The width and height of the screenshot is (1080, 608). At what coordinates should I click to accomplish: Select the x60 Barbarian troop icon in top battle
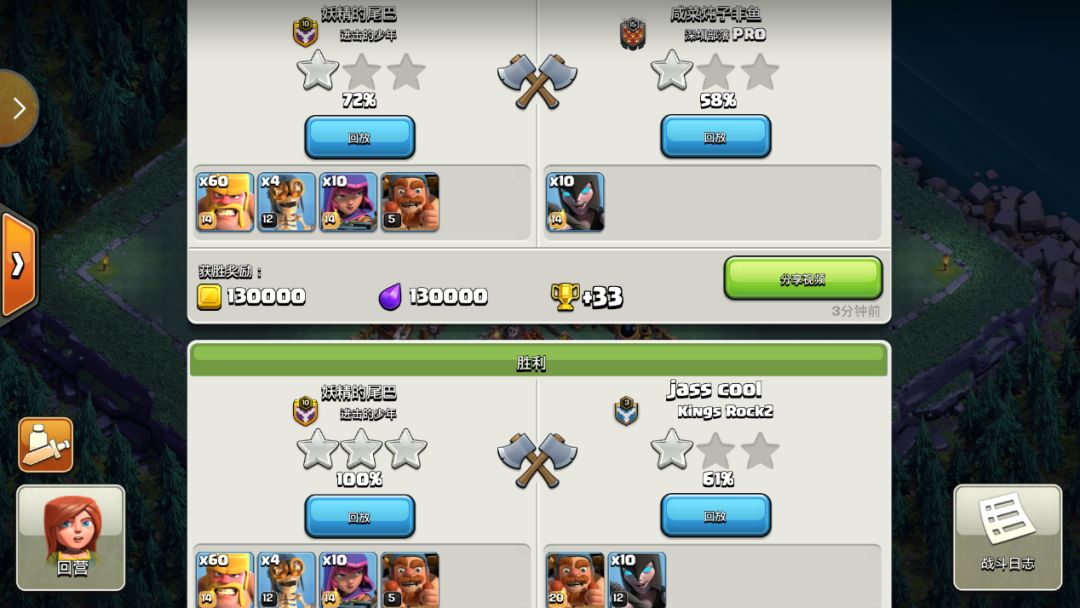(x=225, y=202)
